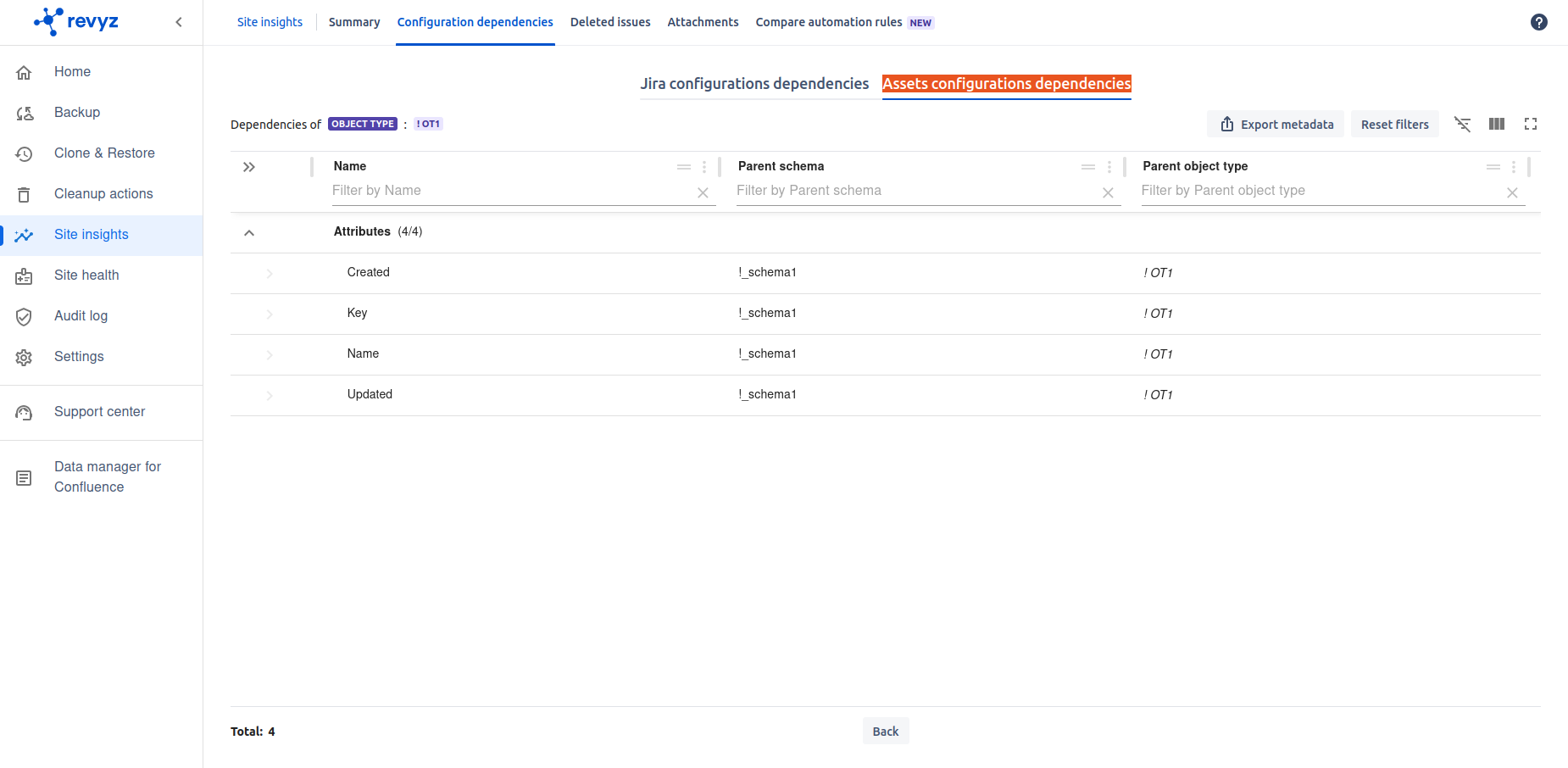Image resolution: width=1568 pixels, height=768 pixels.
Task: Enter fullscreen table view
Action: tap(1530, 125)
